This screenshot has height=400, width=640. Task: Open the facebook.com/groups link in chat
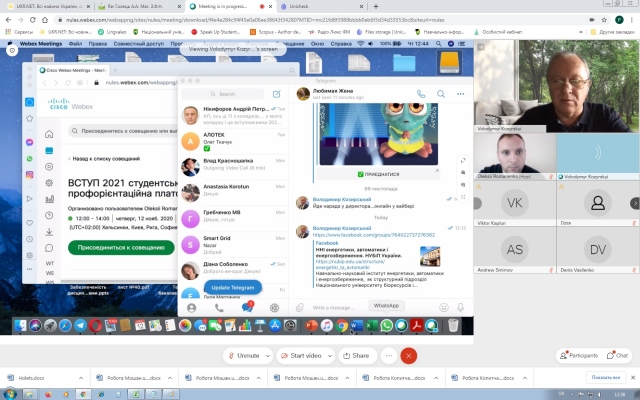tap(373, 235)
